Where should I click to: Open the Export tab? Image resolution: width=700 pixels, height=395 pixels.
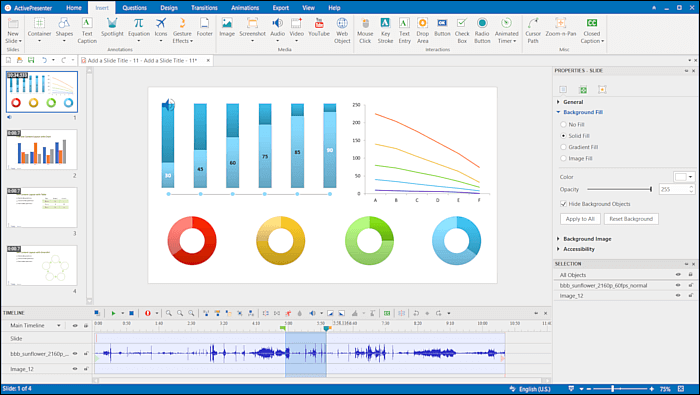tap(280, 8)
